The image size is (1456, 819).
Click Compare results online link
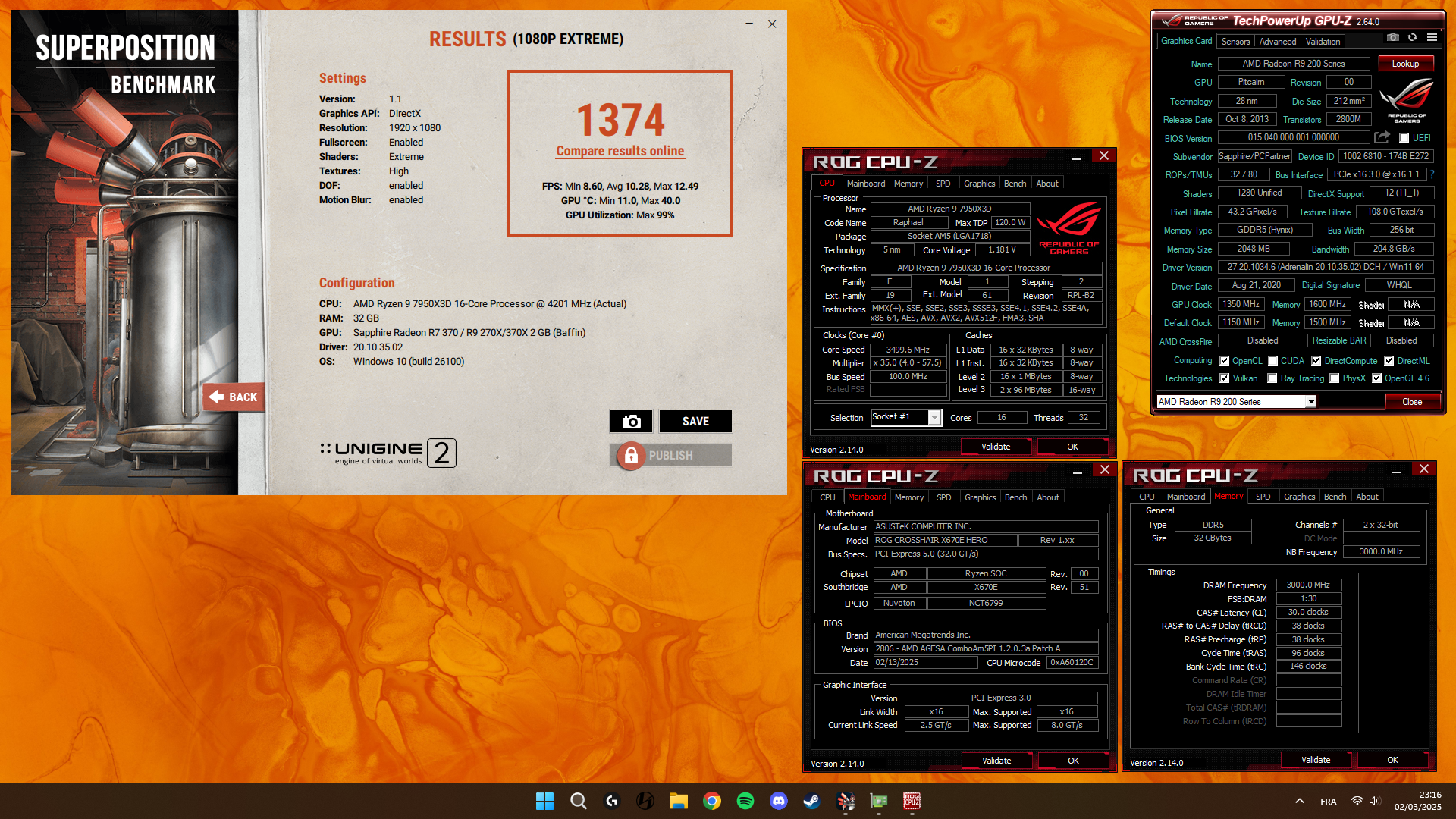(x=620, y=151)
